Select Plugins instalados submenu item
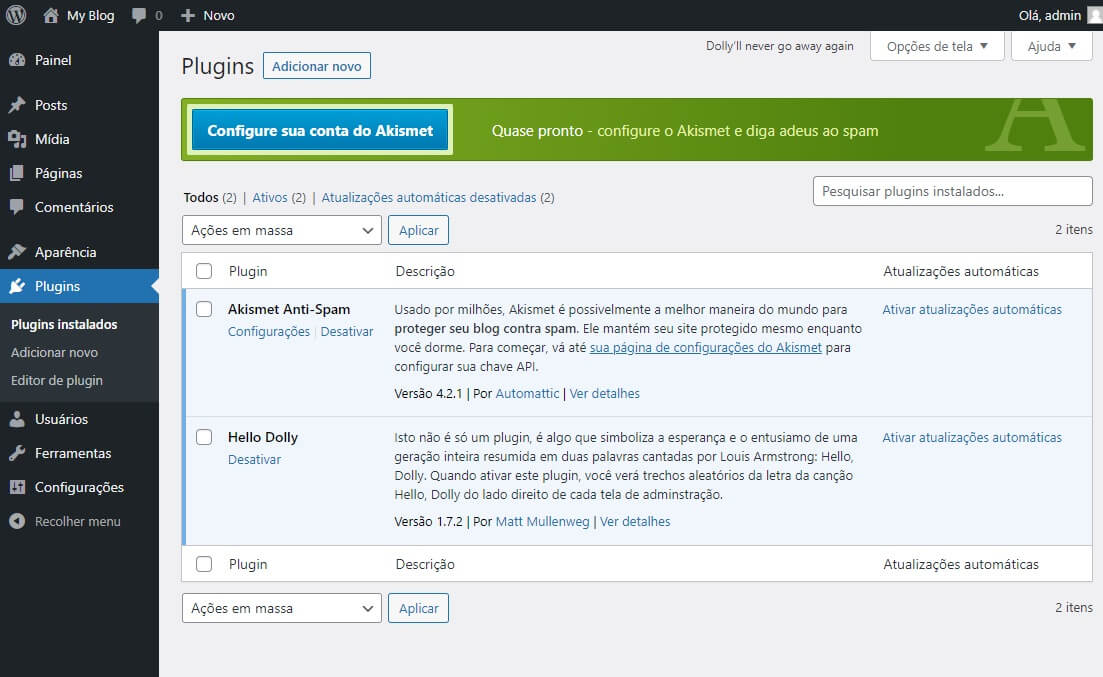1103x677 pixels. [x=64, y=324]
